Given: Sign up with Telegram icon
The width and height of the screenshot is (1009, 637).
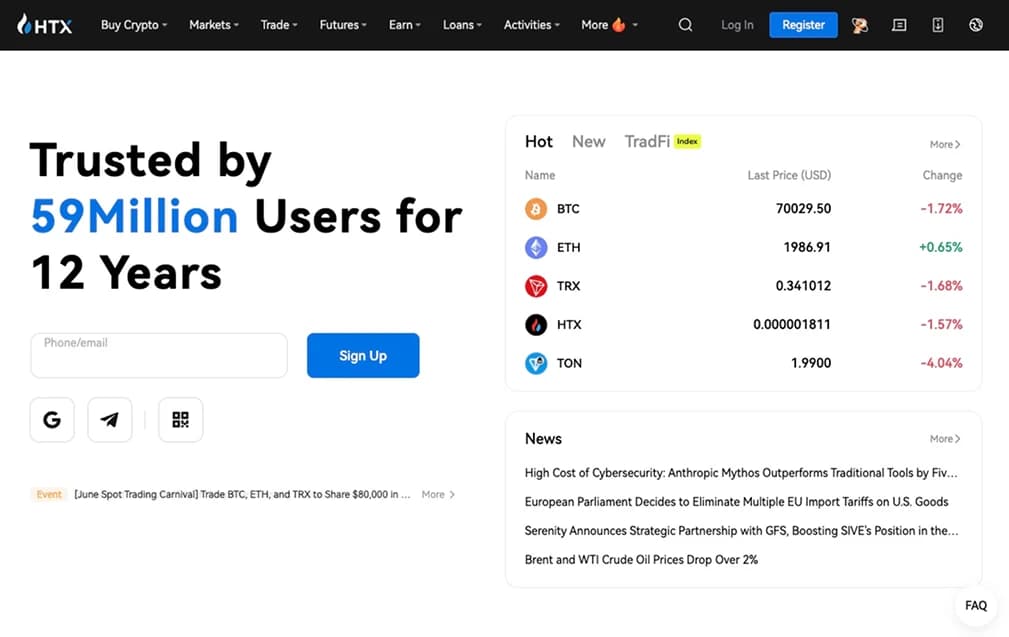Looking at the screenshot, I should click(110, 420).
